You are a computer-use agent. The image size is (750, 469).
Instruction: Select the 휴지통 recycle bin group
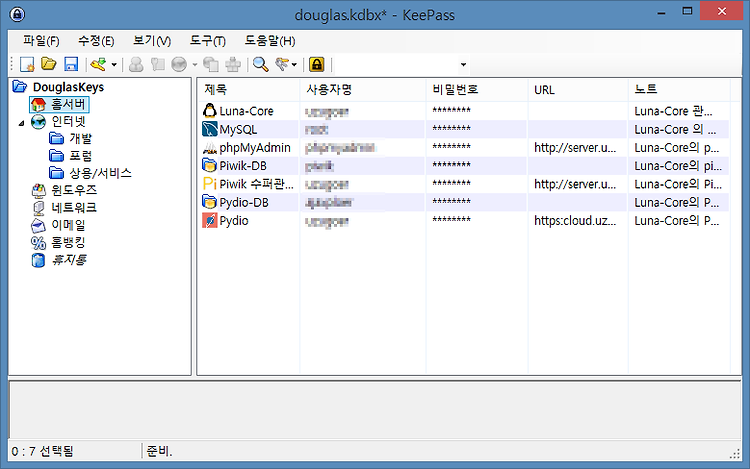pos(69,260)
